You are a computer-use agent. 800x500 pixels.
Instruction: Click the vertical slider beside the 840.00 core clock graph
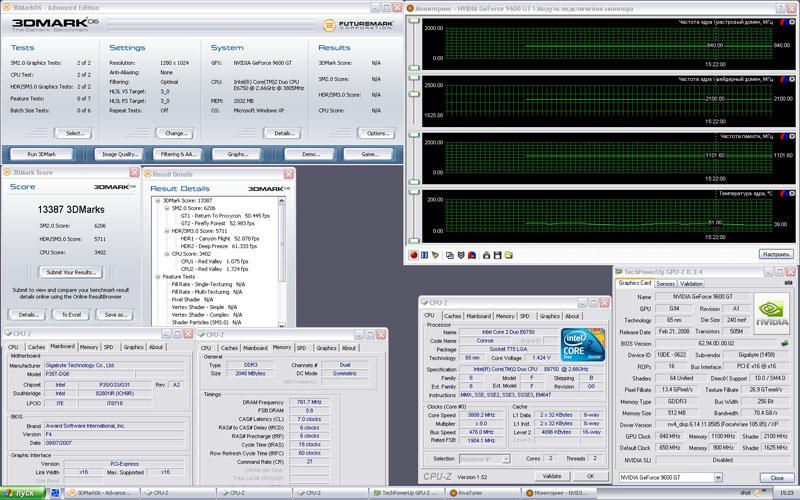pyautogui.click(x=414, y=45)
